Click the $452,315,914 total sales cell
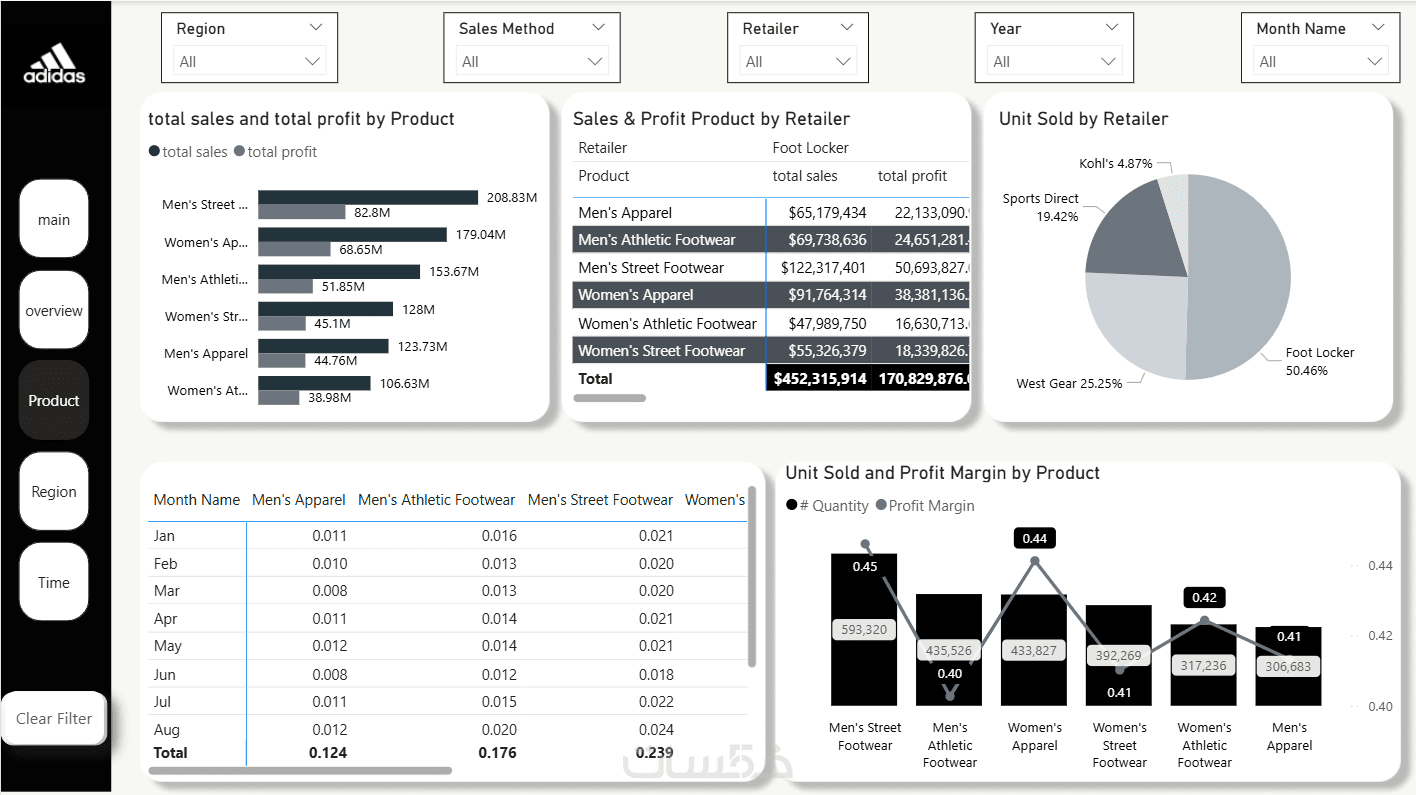The image size is (1416, 795). click(x=819, y=379)
